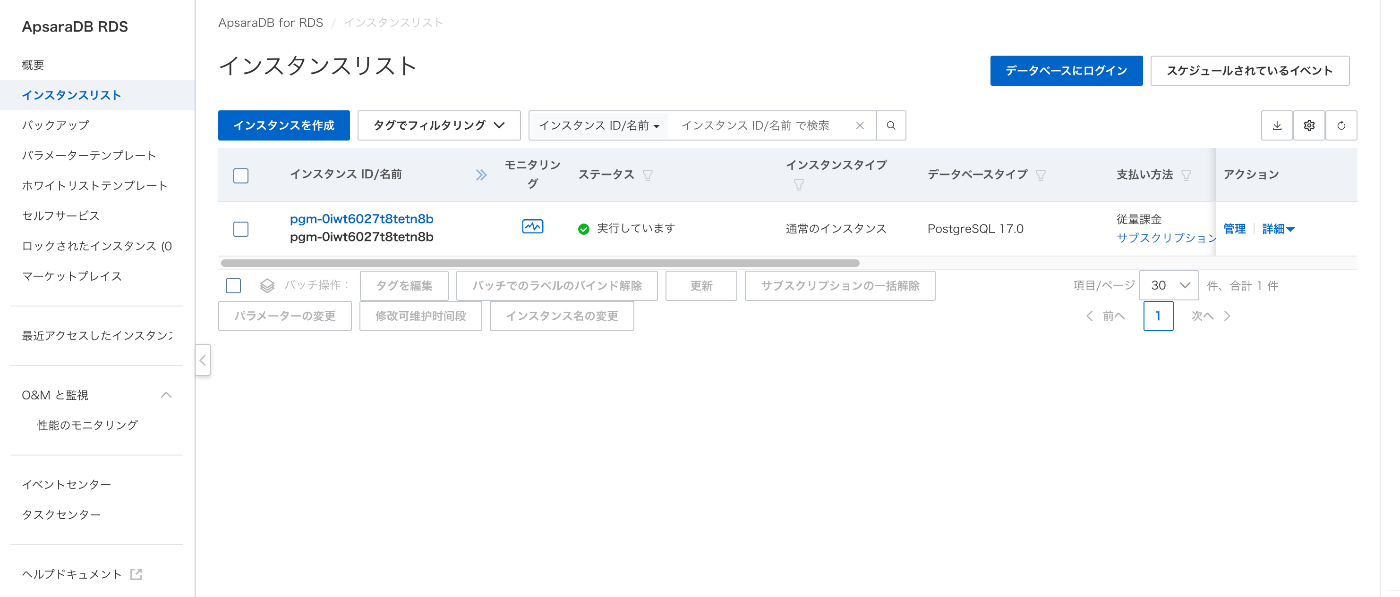Click the download export icon

pyautogui.click(x=1277, y=126)
